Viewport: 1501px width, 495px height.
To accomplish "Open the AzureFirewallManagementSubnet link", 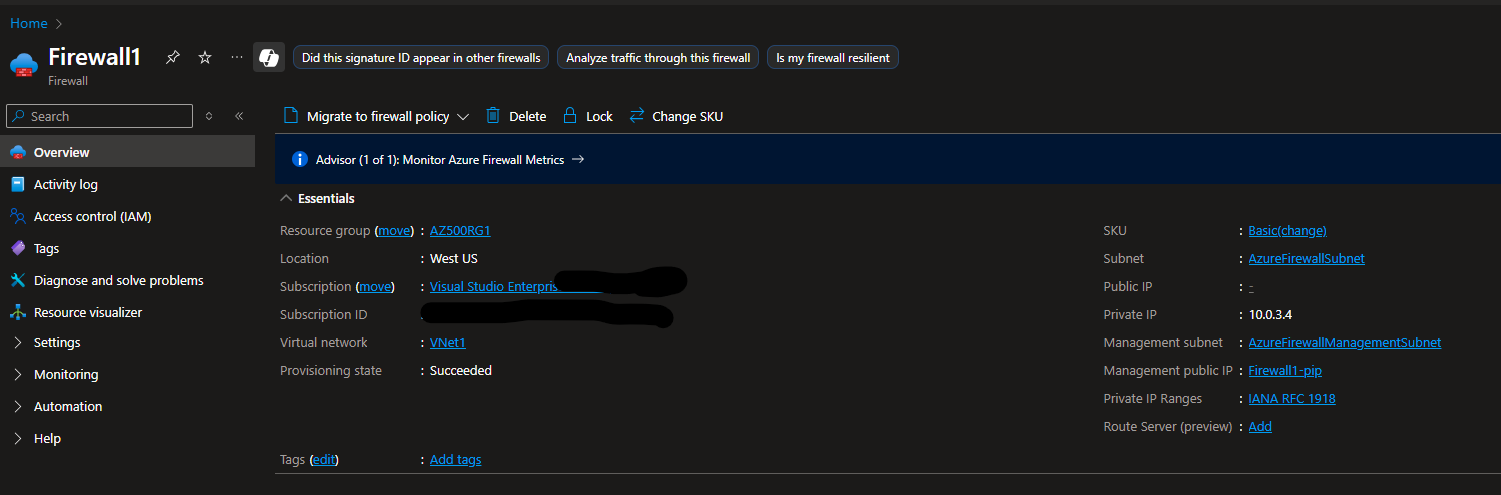I will (1344, 343).
